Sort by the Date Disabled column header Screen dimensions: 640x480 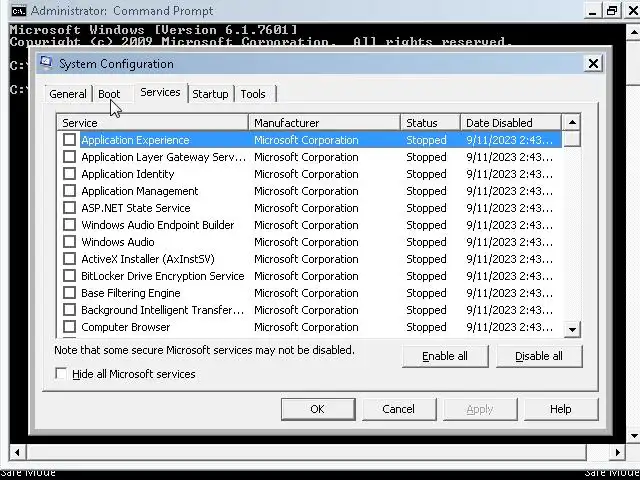[x=511, y=123]
